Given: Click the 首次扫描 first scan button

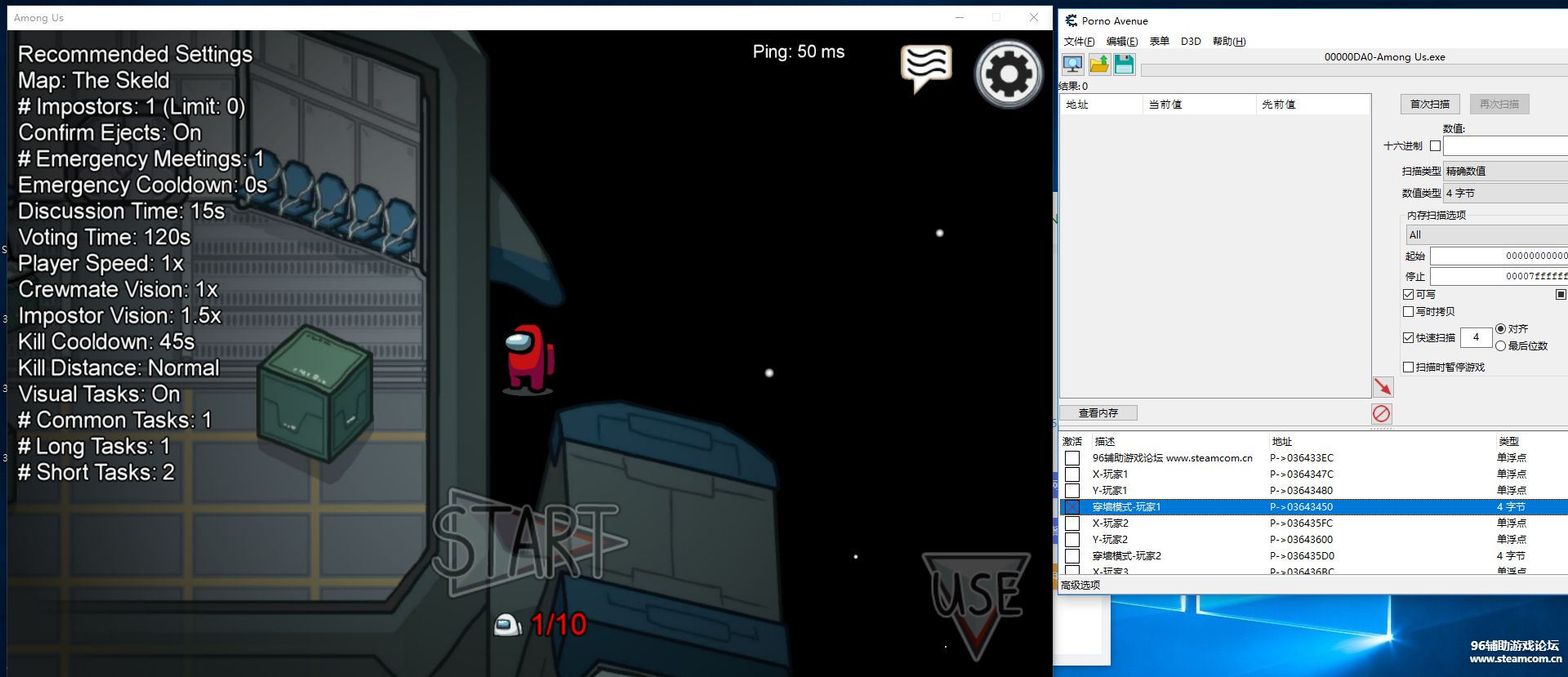Looking at the screenshot, I should coord(1430,105).
